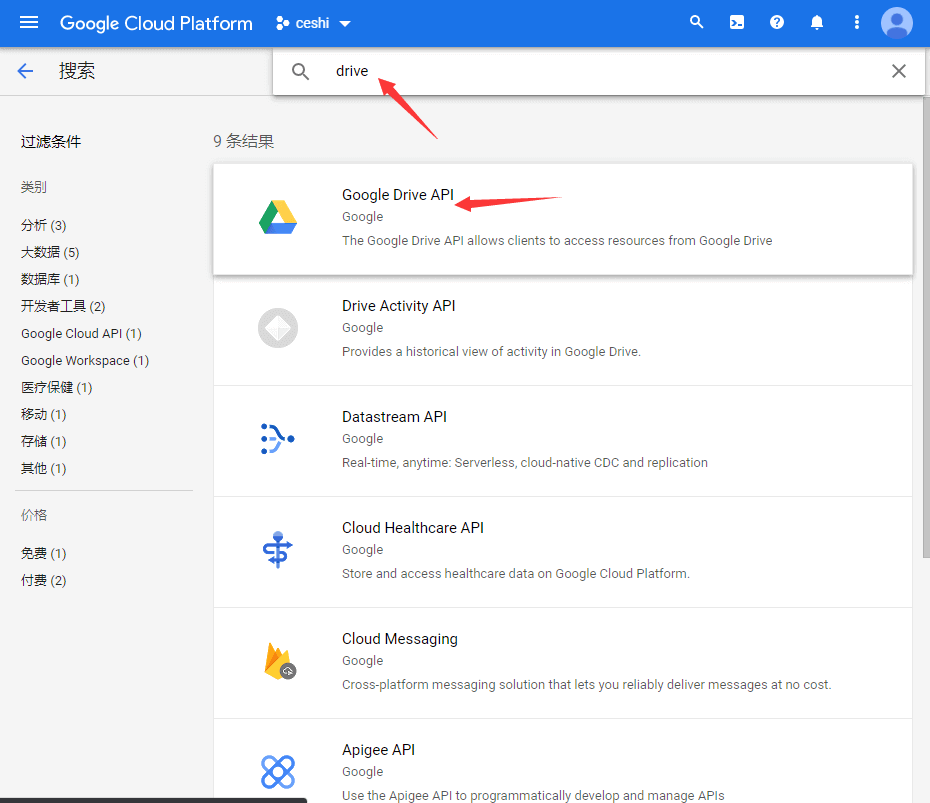The height and width of the screenshot is (803, 930).
Task: Open the three-dot settings menu
Action: coord(856,23)
